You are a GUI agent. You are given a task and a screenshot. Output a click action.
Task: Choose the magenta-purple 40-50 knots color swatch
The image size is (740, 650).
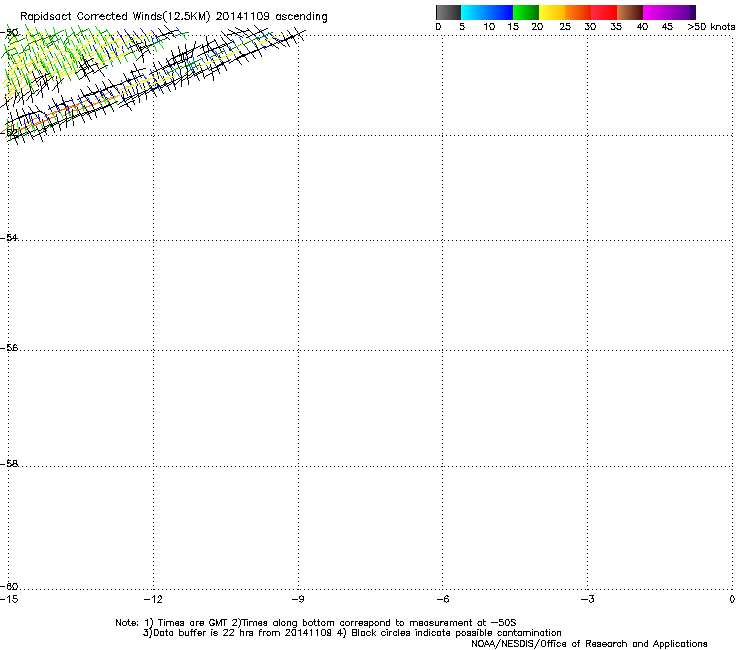coord(669,12)
